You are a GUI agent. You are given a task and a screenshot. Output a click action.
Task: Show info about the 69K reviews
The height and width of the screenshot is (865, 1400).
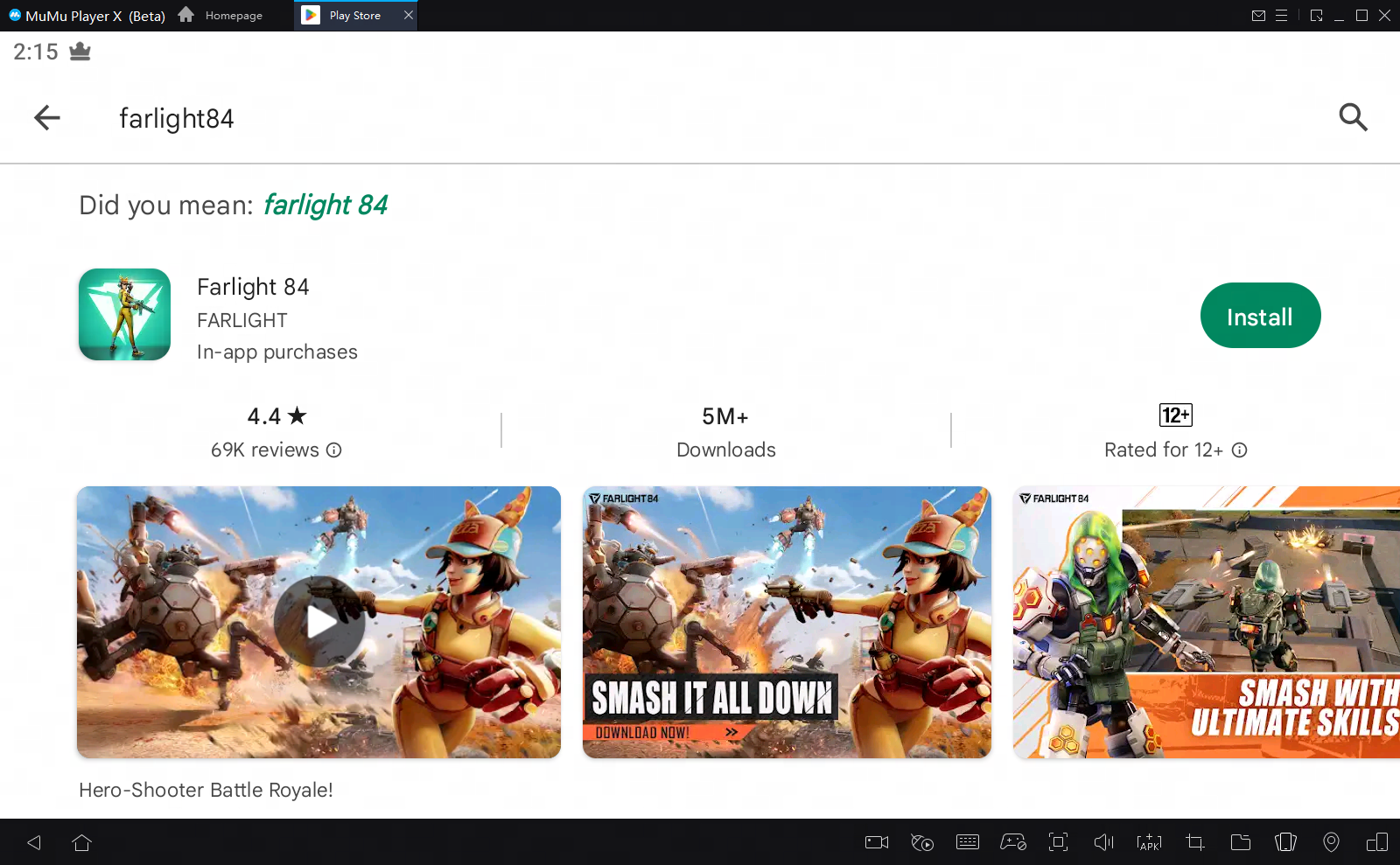tap(334, 450)
